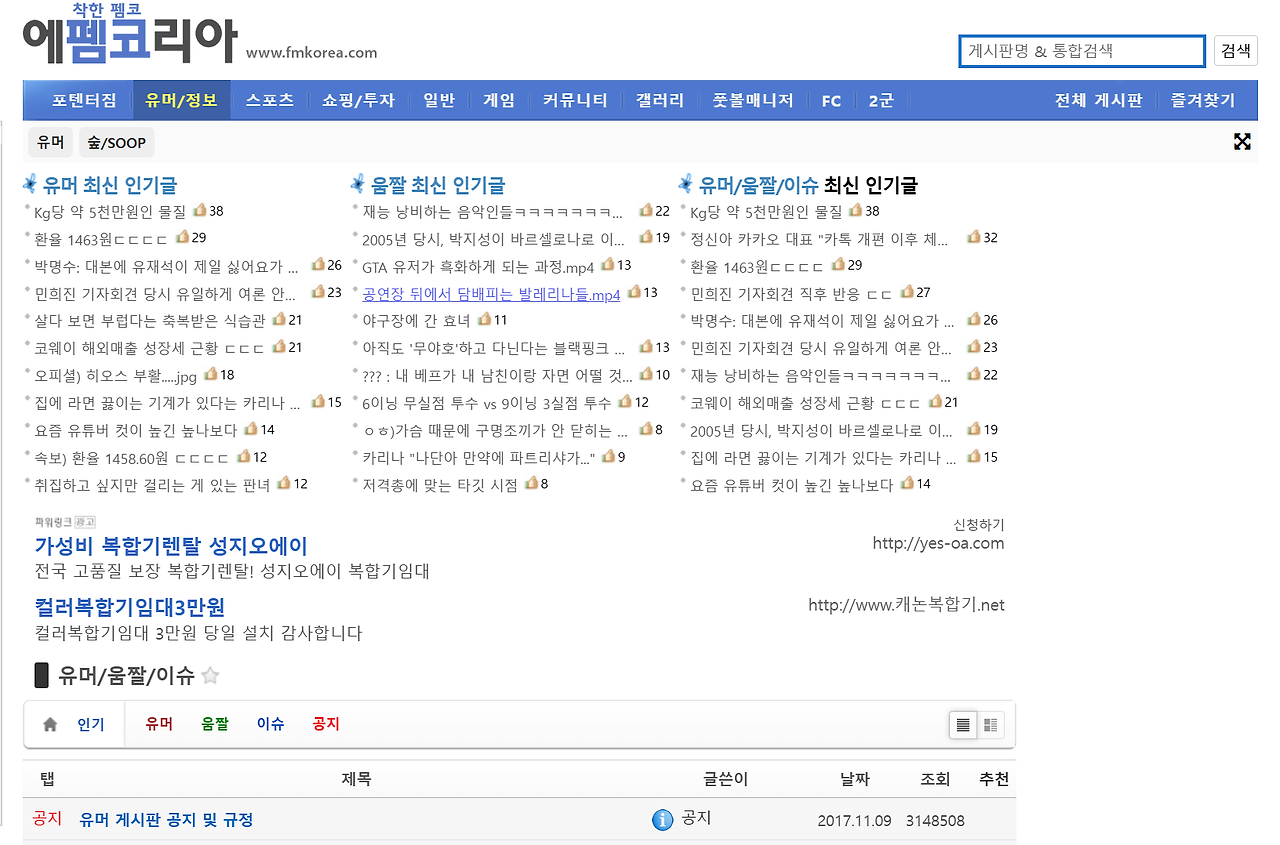Screen dimensions: 1280x845
Task: Open the ad link 컬러복합기임대3만원
Action: [130, 607]
